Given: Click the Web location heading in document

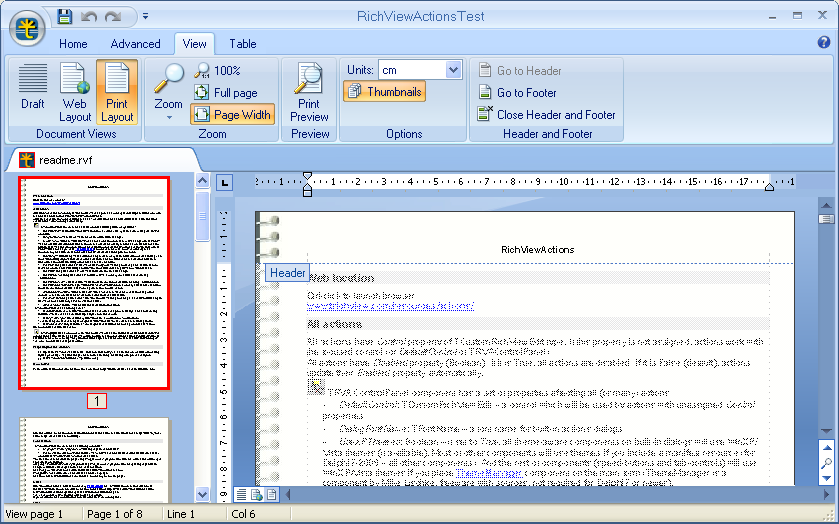Looking at the screenshot, I should 341,278.
